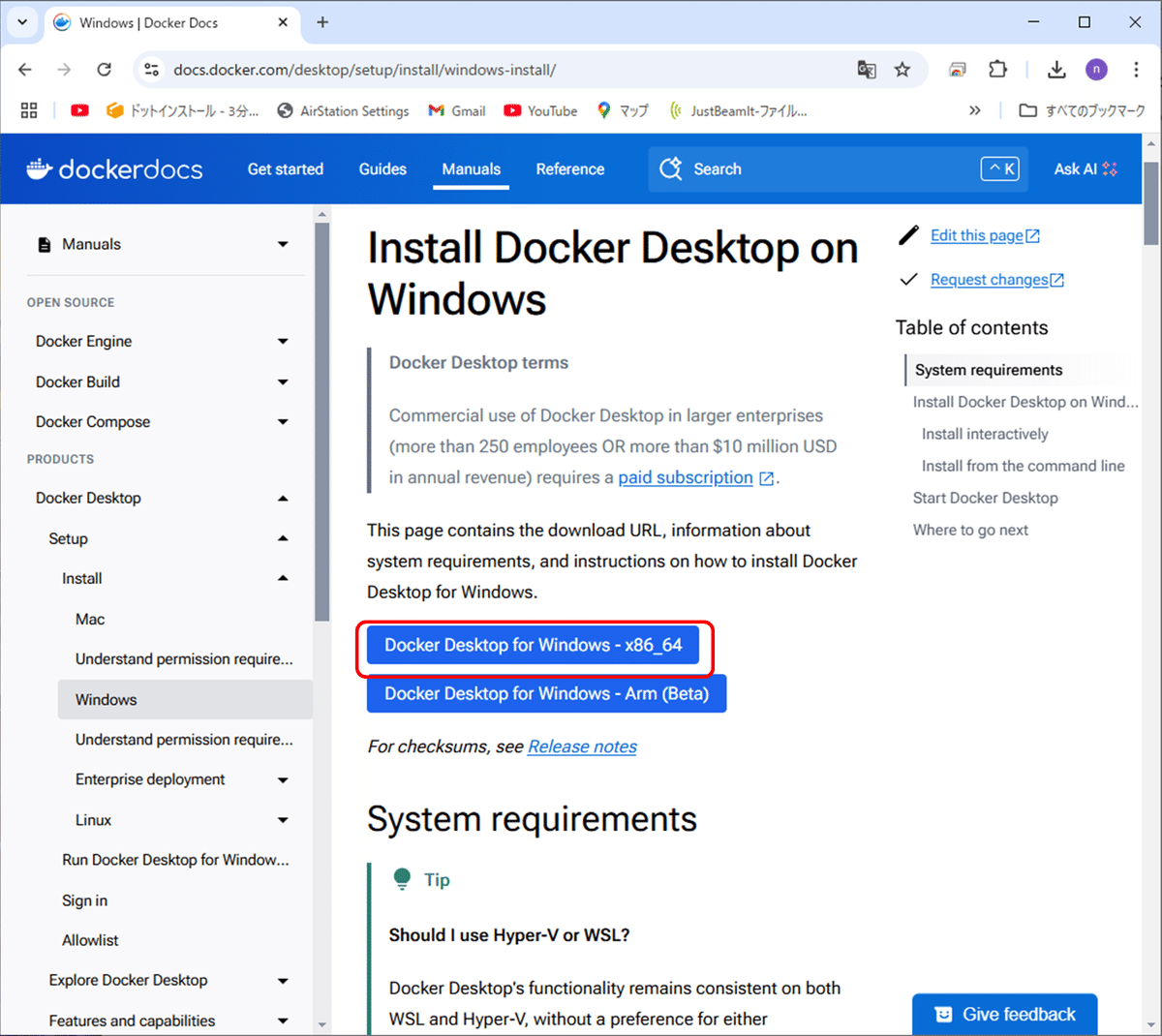Viewport: 1162px width, 1036px height.
Task: Click inside the browser address bar
Action: click(x=387, y=70)
